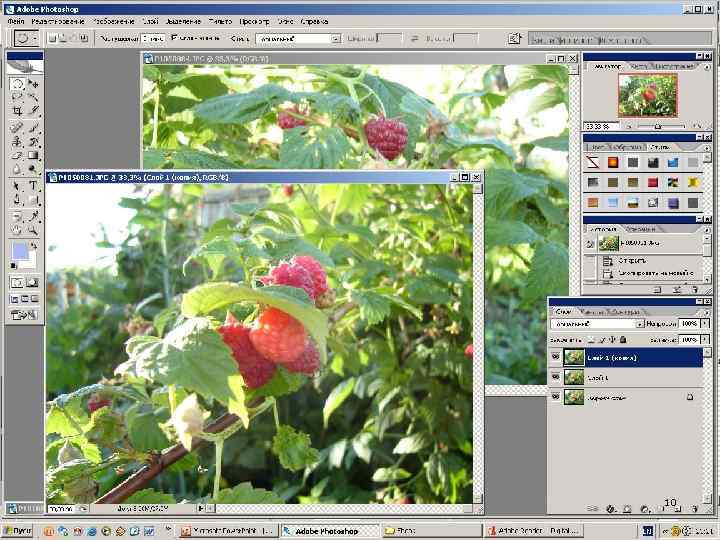720x540 pixels.
Task: Open status bar info arrow in front document
Action: pos(201,508)
